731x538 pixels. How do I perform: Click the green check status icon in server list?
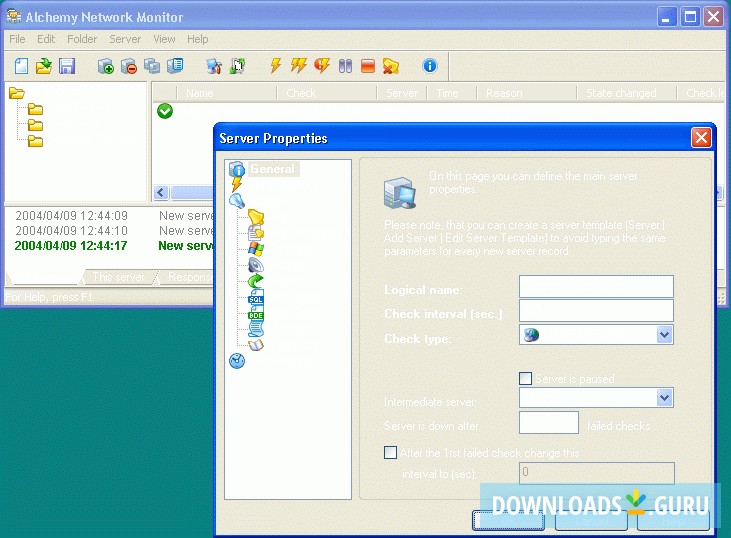165,111
